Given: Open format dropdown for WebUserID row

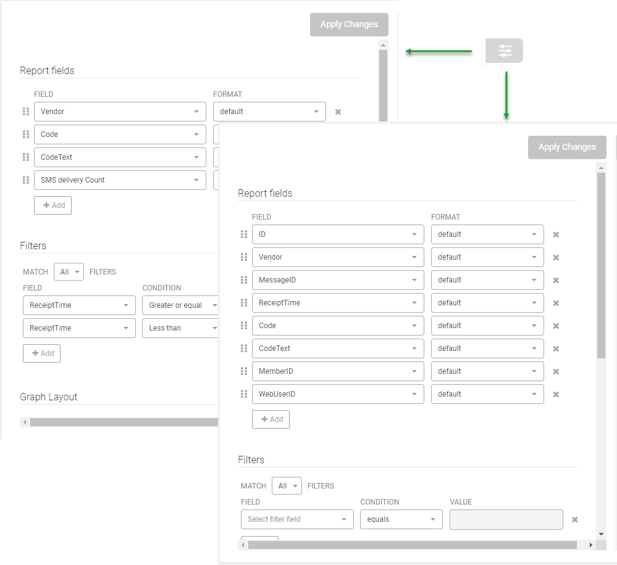Looking at the screenshot, I should (488, 394).
